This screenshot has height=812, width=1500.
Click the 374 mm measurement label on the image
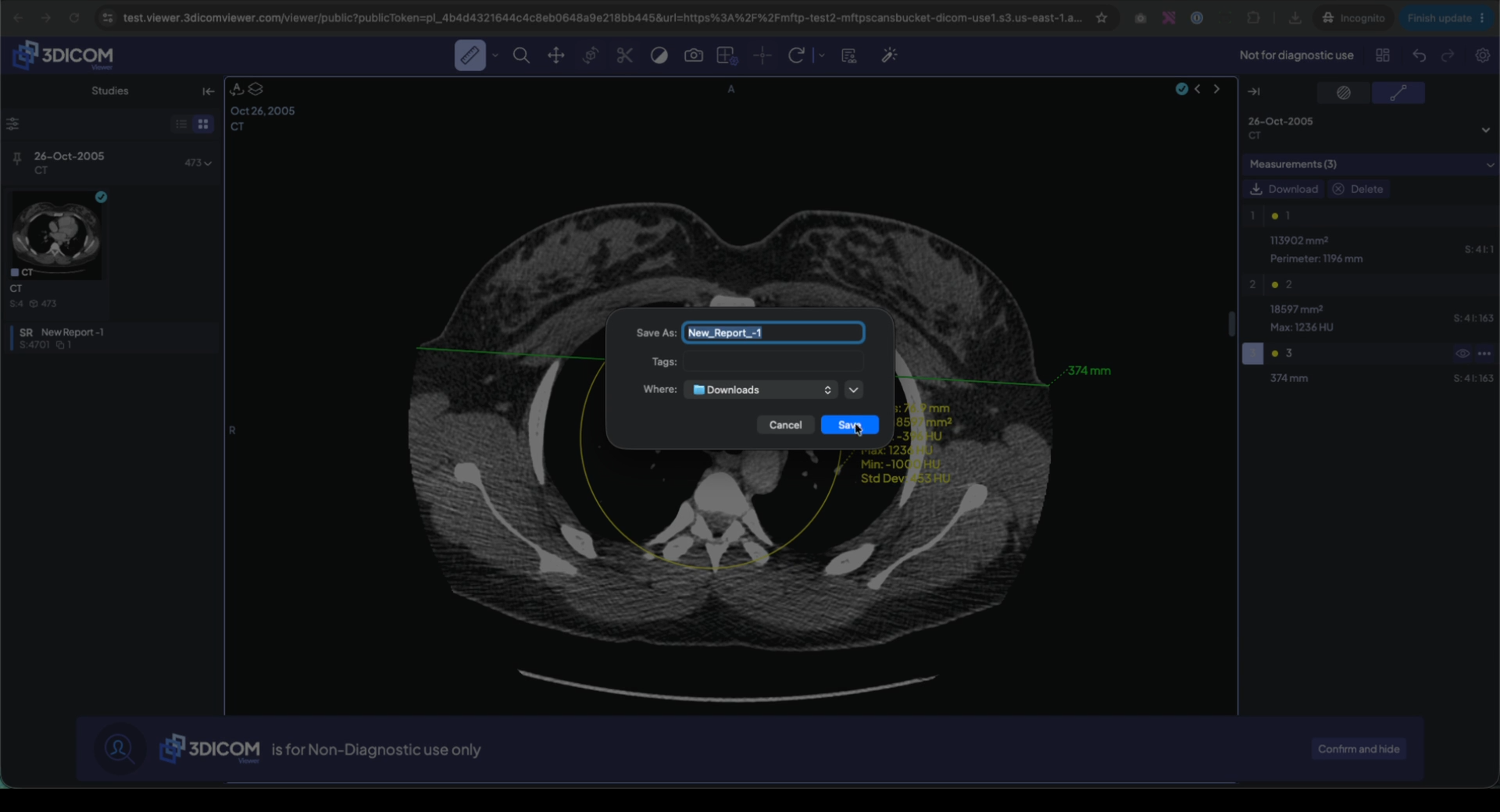click(1089, 370)
